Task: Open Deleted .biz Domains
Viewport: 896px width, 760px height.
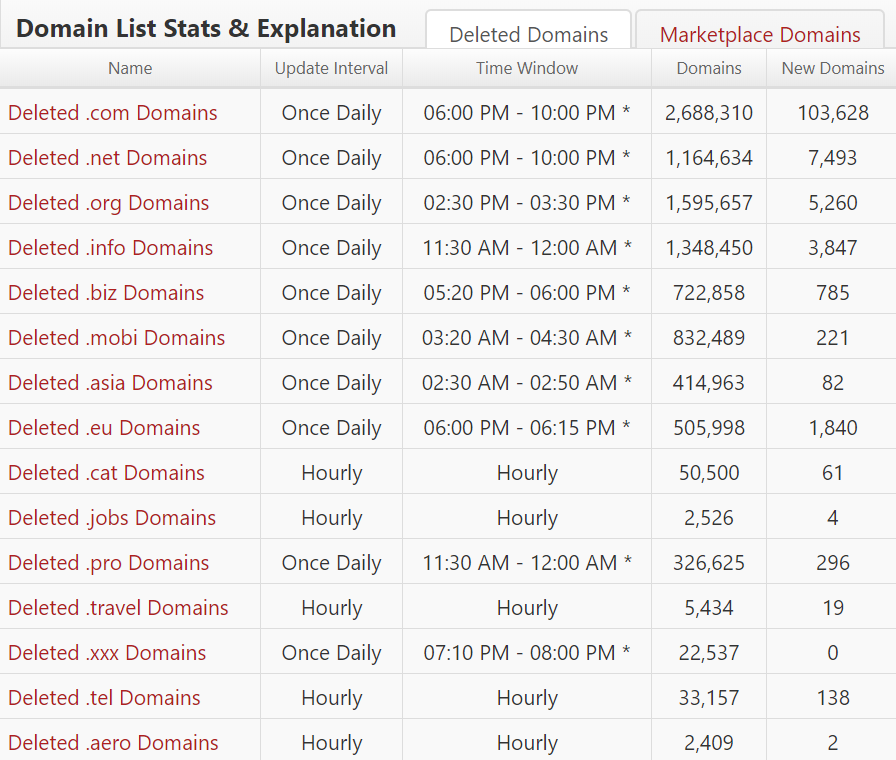Action: [x=106, y=293]
